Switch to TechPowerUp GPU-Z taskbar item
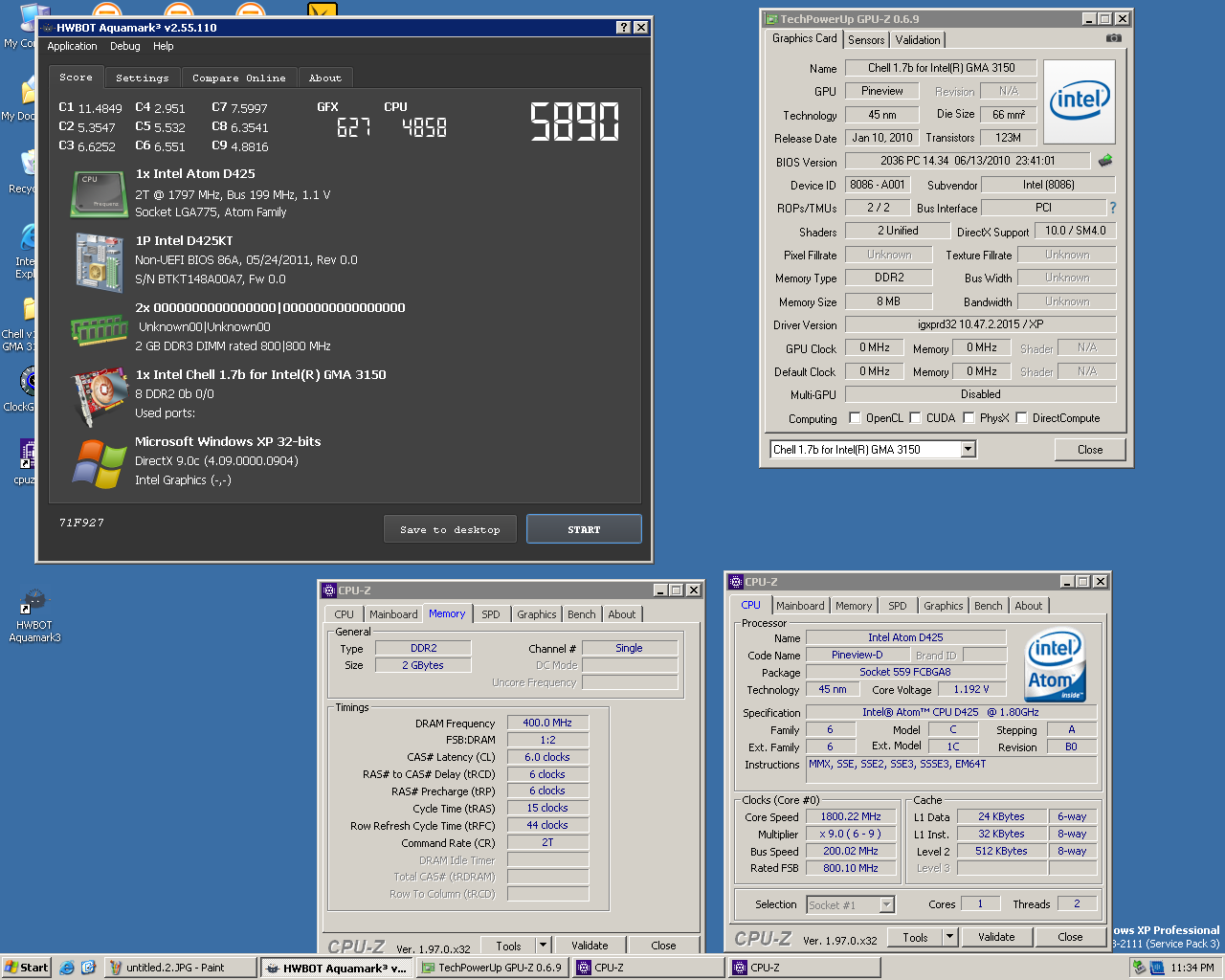Image resolution: width=1225 pixels, height=980 pixels. click(x=492, y=968)
